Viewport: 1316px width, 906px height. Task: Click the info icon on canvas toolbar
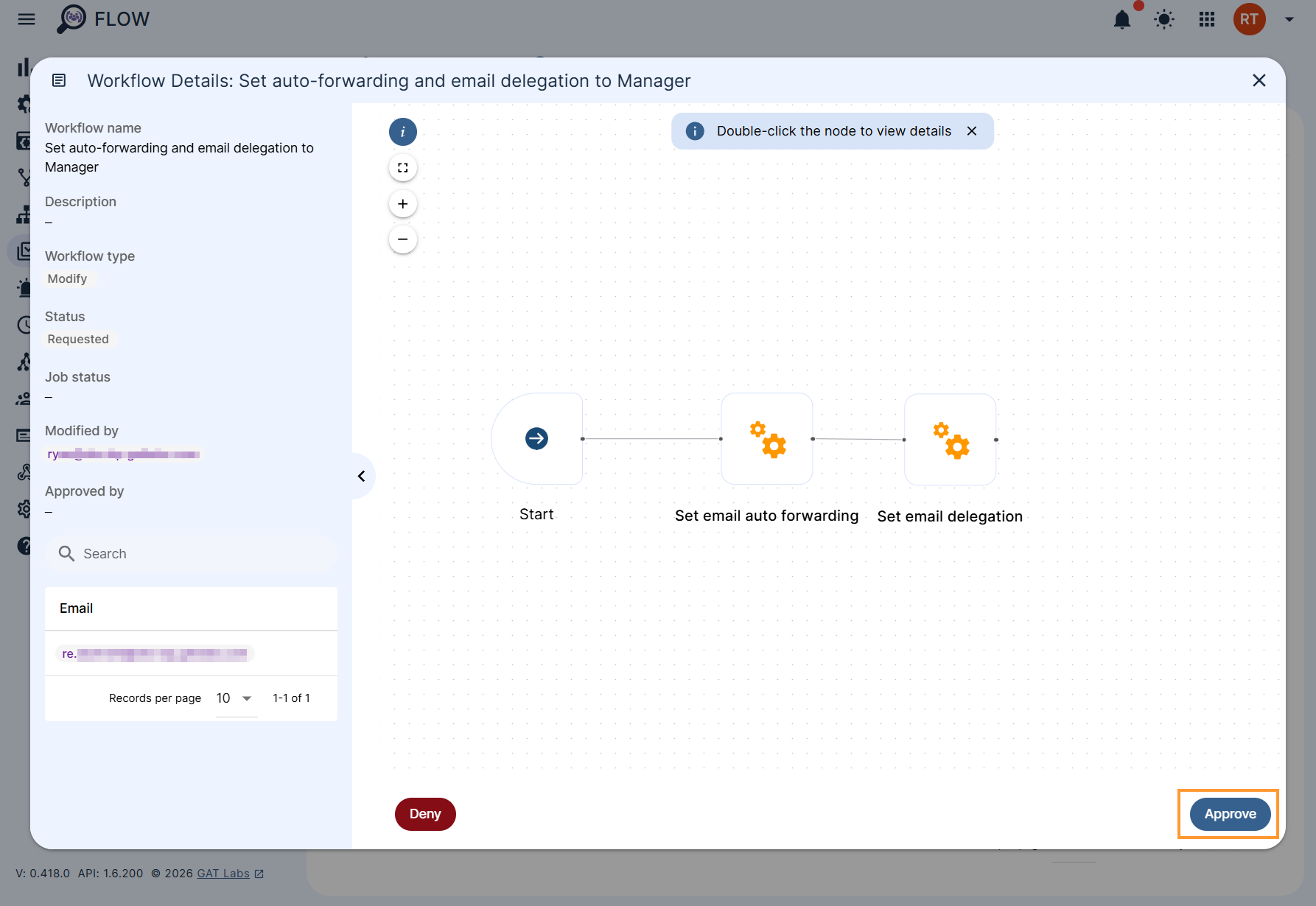pos(402,132)
